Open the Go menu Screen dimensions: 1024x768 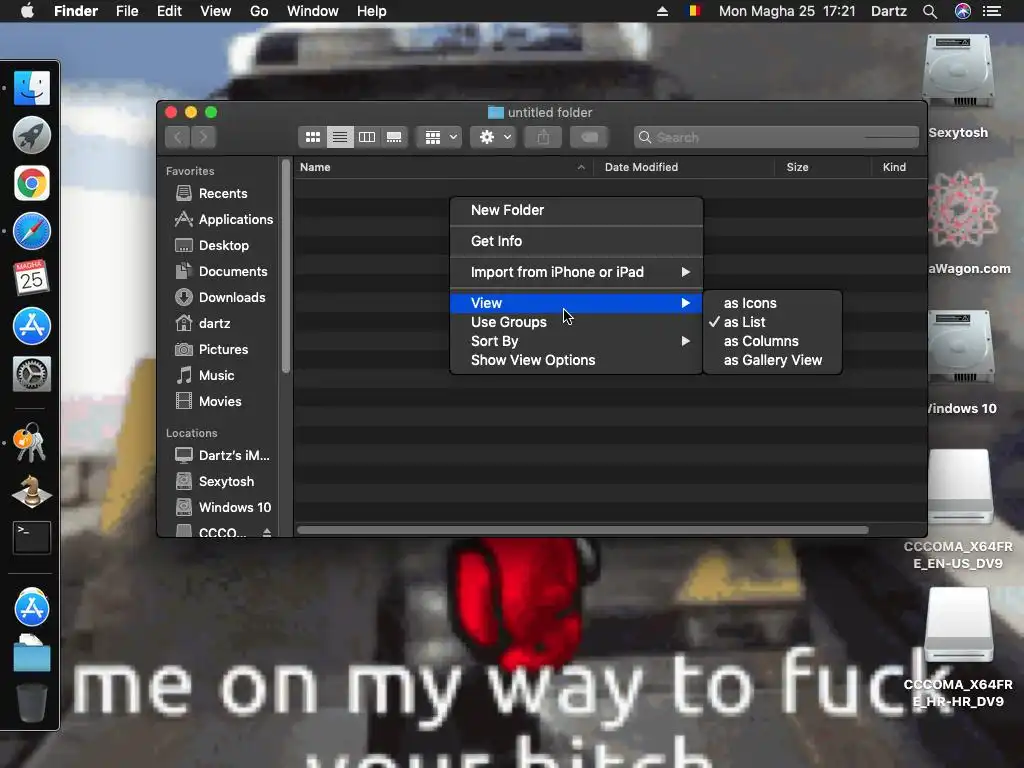point(259,11)
